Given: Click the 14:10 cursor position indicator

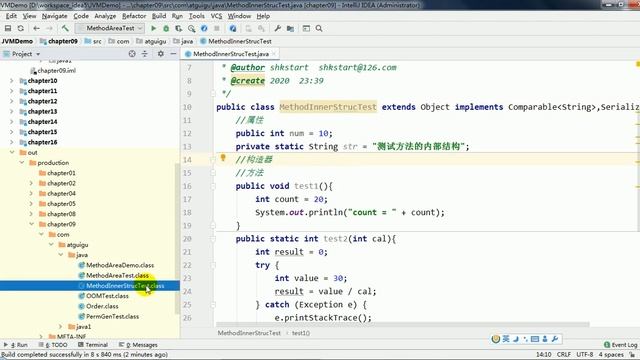Looking at the screenshot, I should (543, 355).
